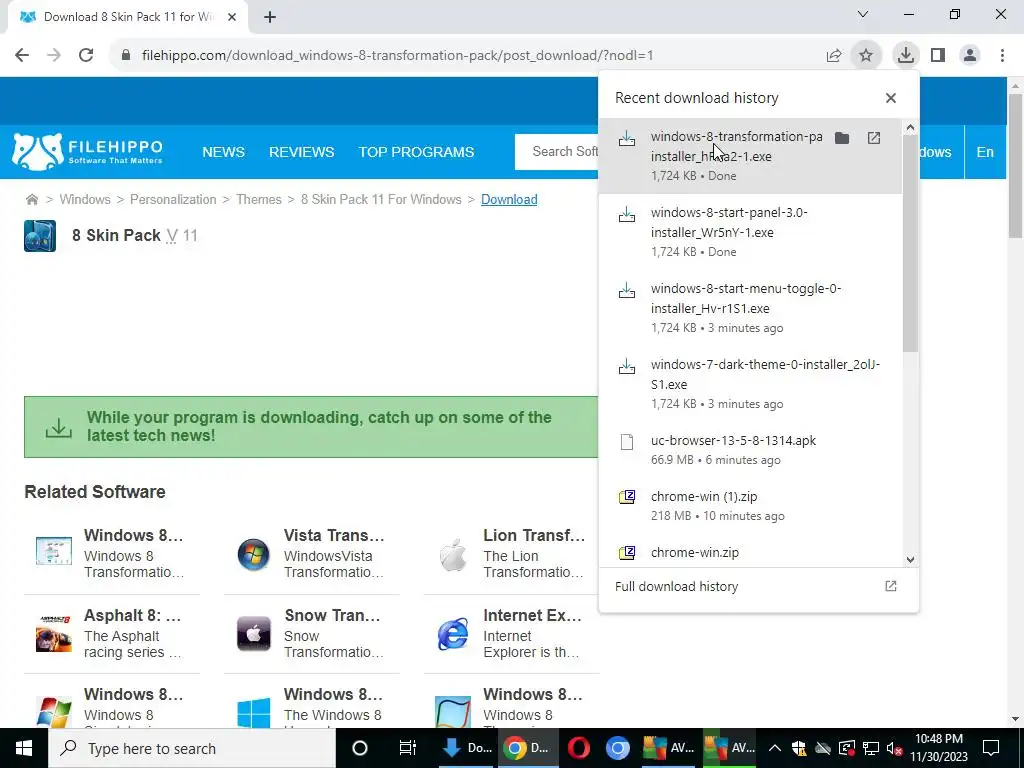Screen dimensions: 1024x768
Task: Open the NEWS menu item
Action: 223,152
